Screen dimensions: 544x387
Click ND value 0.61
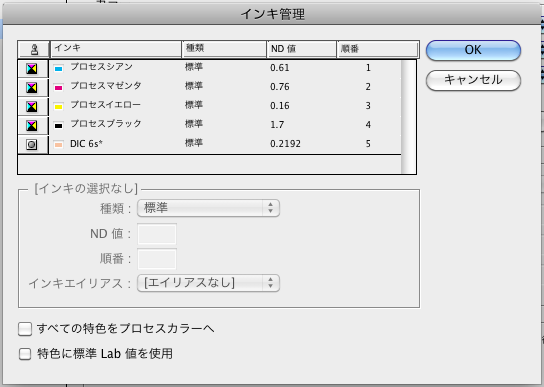[x=280, y=68]
